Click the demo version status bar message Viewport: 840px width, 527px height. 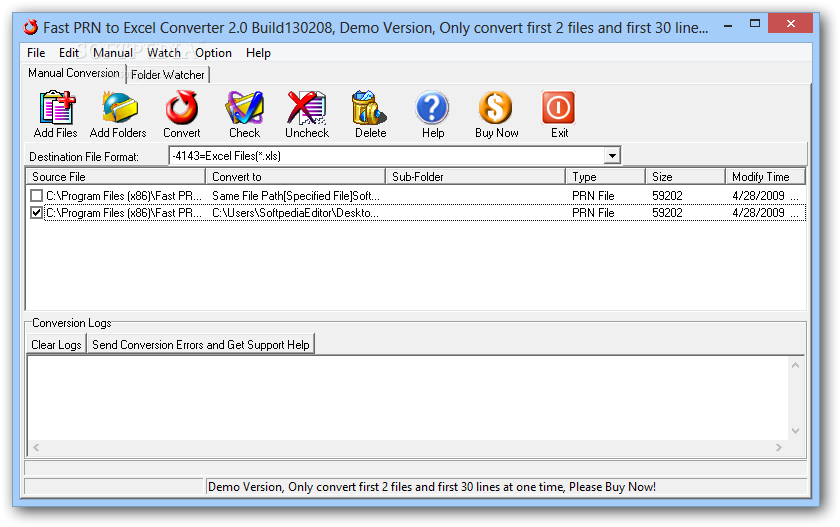pyautogui.click(x=432, y=487)
